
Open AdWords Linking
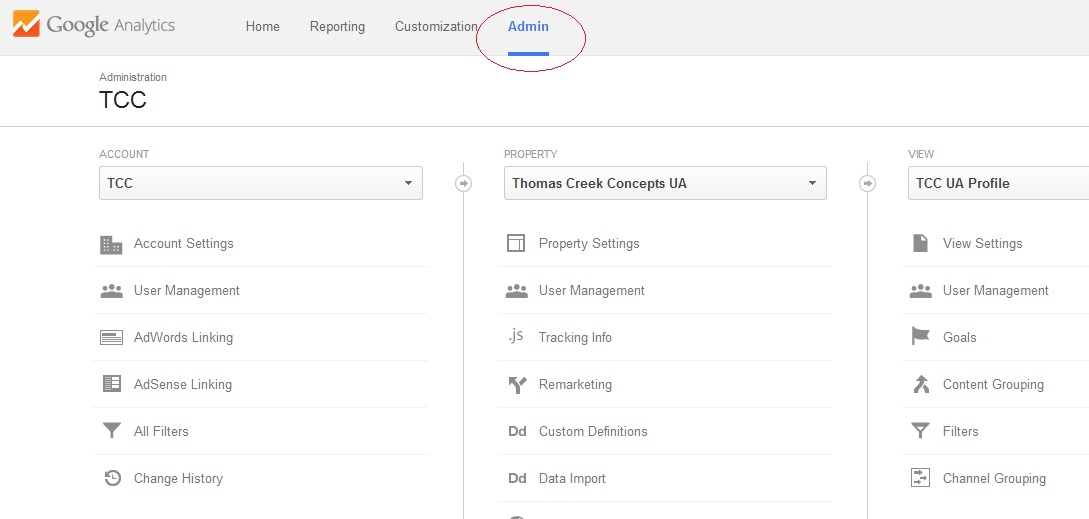coord(183,338)
